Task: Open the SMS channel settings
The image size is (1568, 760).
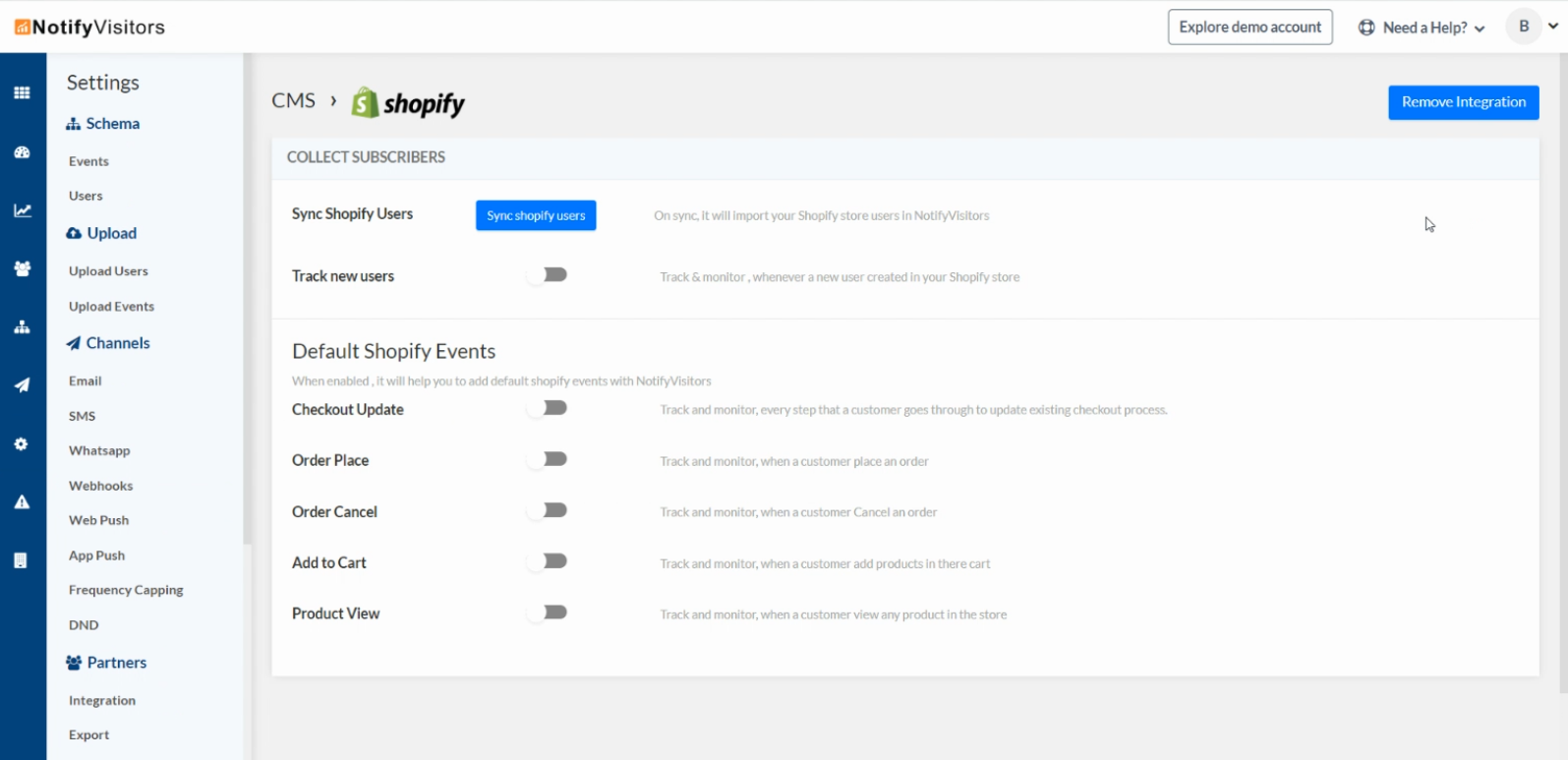Action: point(82,416)
